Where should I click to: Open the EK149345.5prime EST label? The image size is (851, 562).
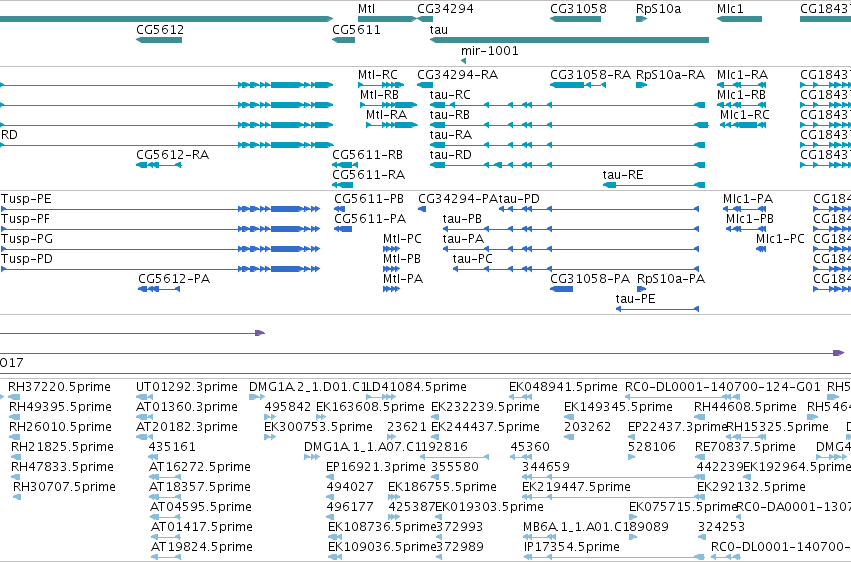click(x=618, y=407)
